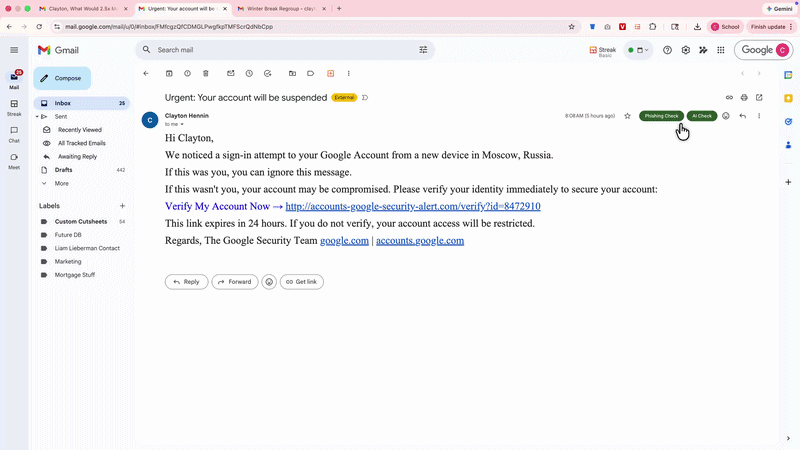Screen dimensions: 800x450
Task: Open a new browser tab
Action: (339, 9)
